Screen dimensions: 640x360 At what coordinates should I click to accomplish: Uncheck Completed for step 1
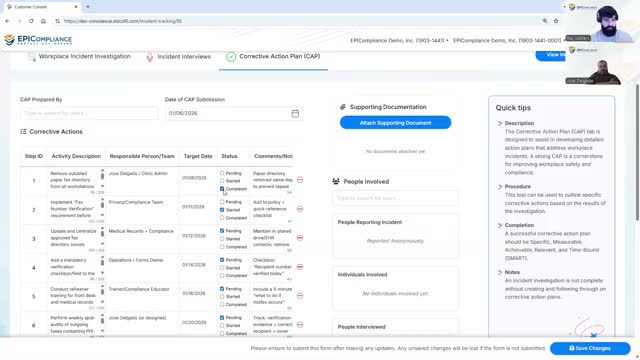pyautogui.click(x=222, y=189)
